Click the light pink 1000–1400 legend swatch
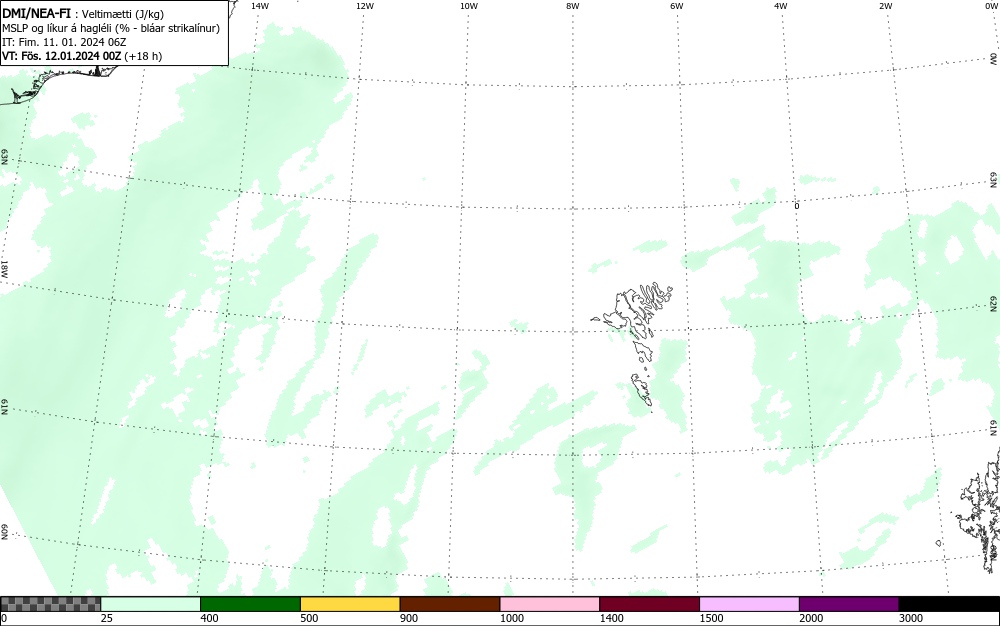 pyautogui.click(x=550, y=604)
